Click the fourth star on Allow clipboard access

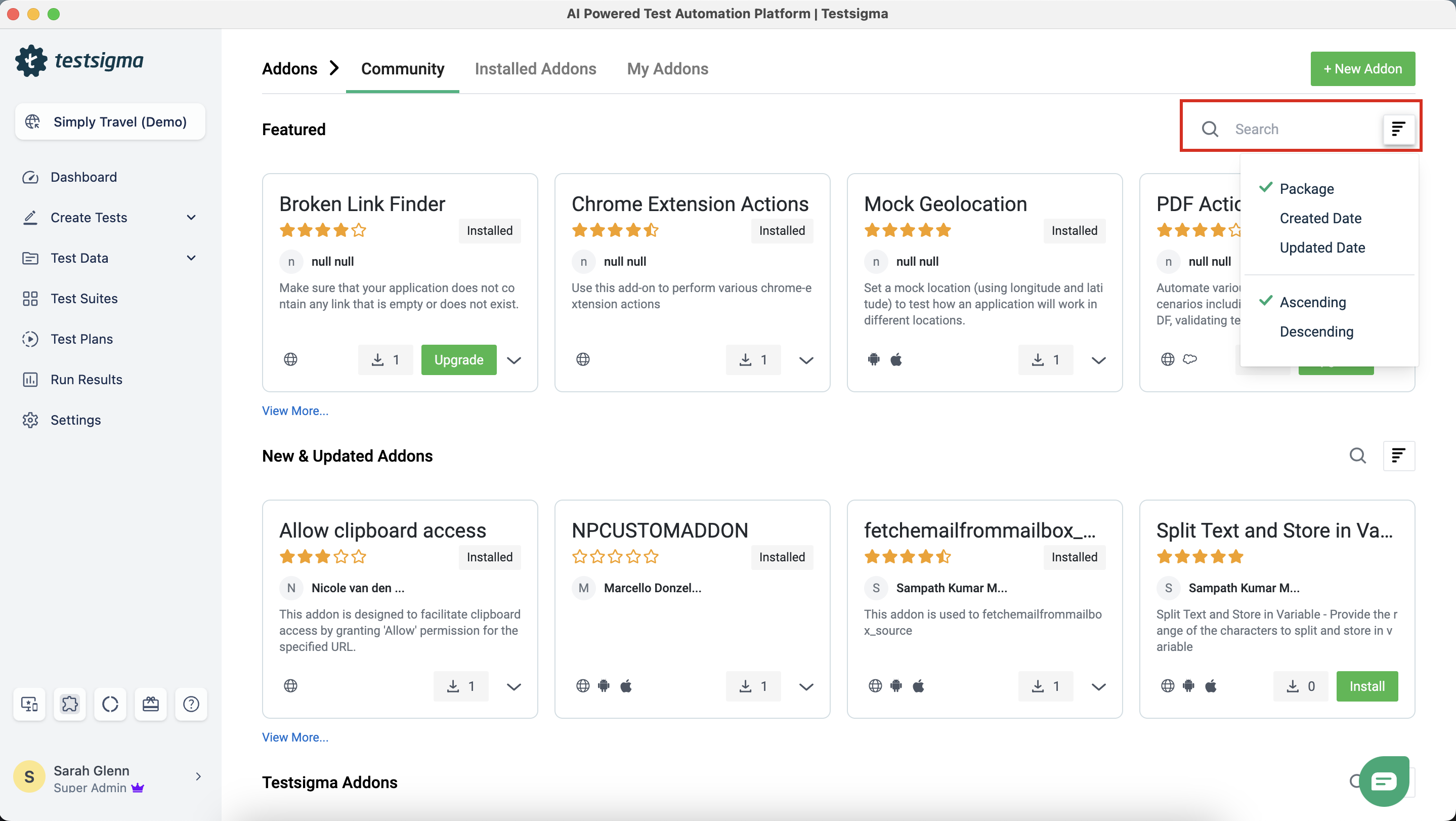[x=341, y=557]
